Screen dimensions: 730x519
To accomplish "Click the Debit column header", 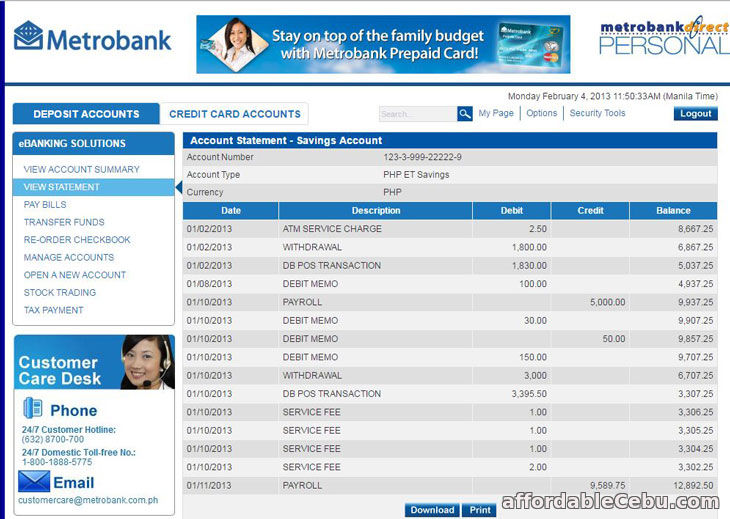I will [512, 211].
